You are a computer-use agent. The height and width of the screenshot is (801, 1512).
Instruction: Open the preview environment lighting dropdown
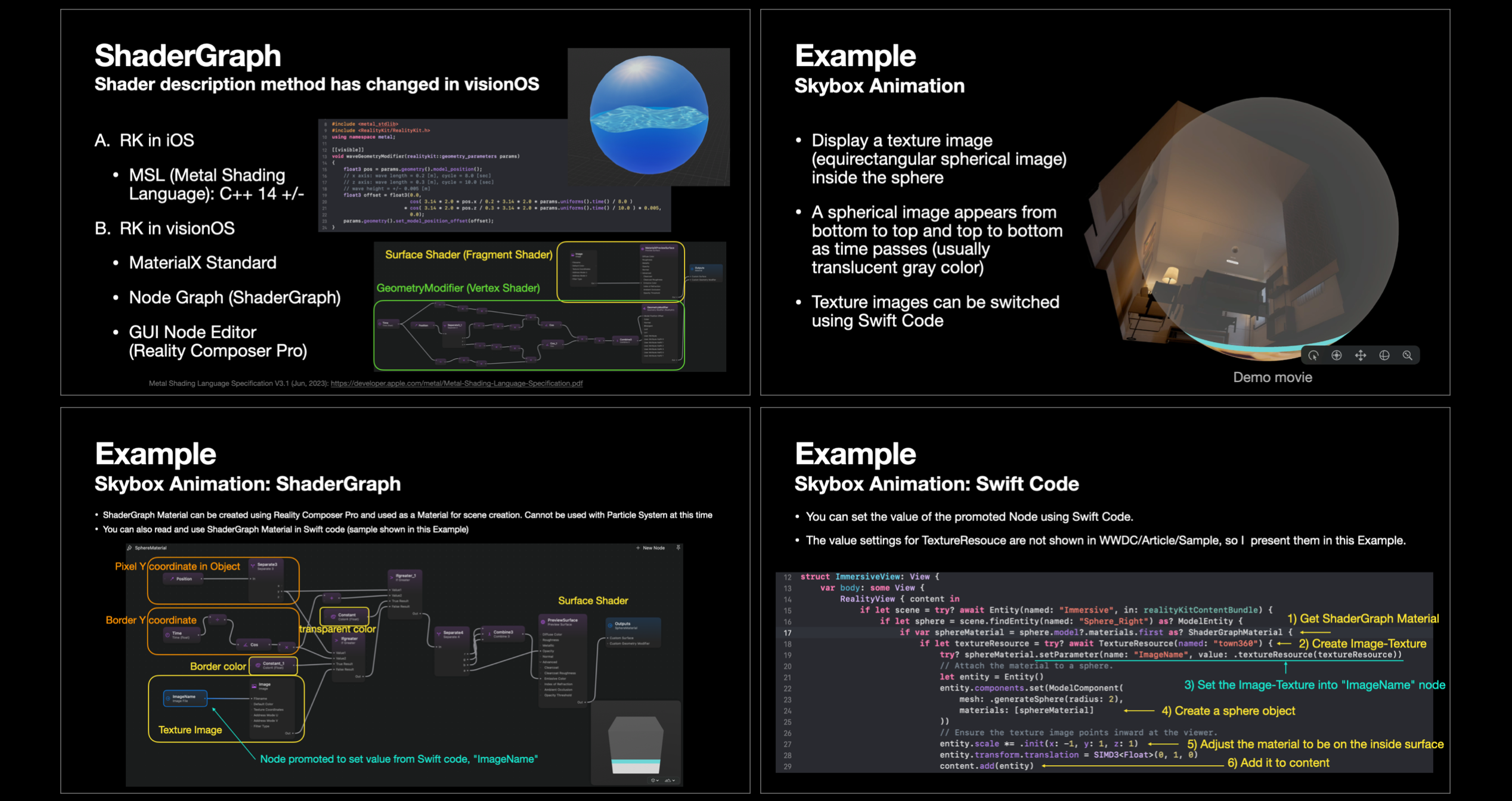click(670, 780)
